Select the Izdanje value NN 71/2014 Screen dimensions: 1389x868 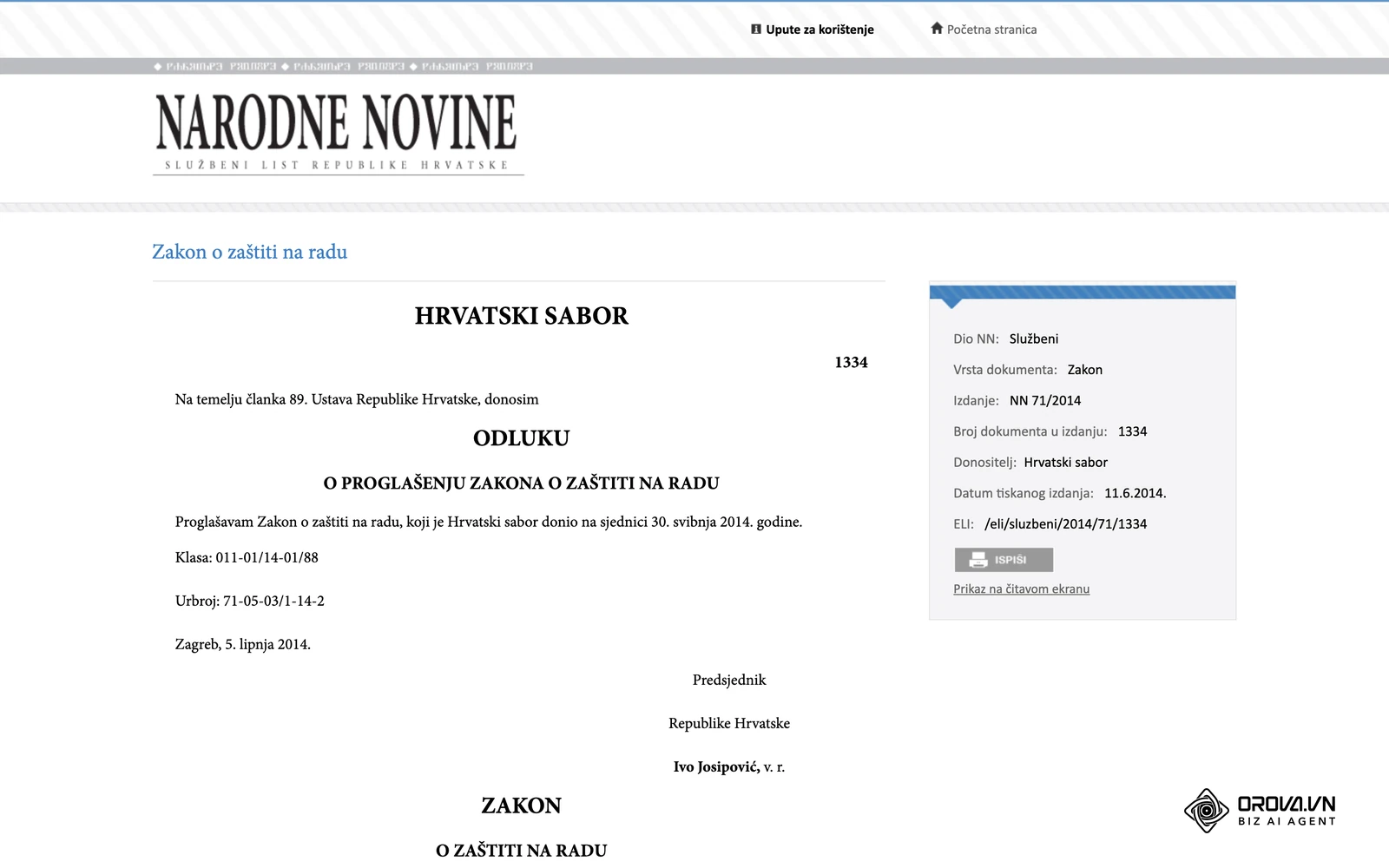pos(1045,401)
